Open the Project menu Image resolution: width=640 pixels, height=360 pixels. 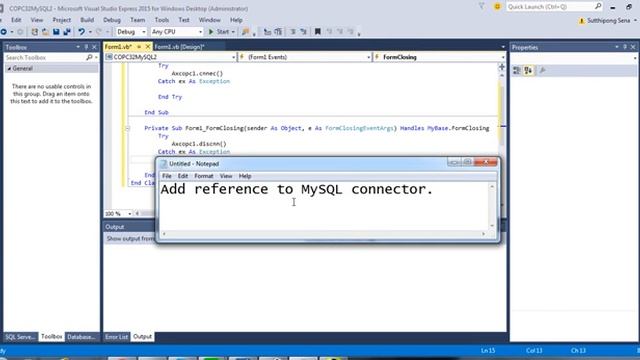(62, 20)
